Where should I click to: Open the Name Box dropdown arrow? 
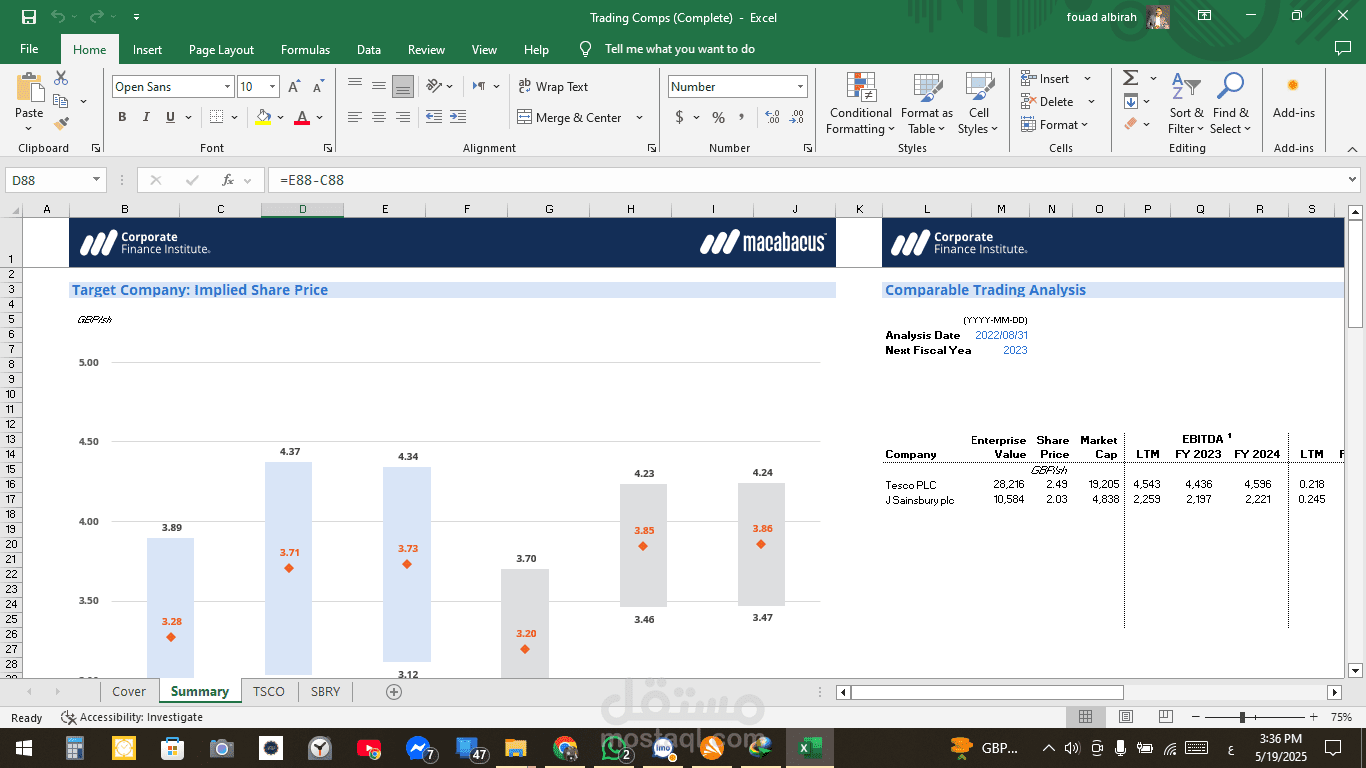tap(97, 180)
